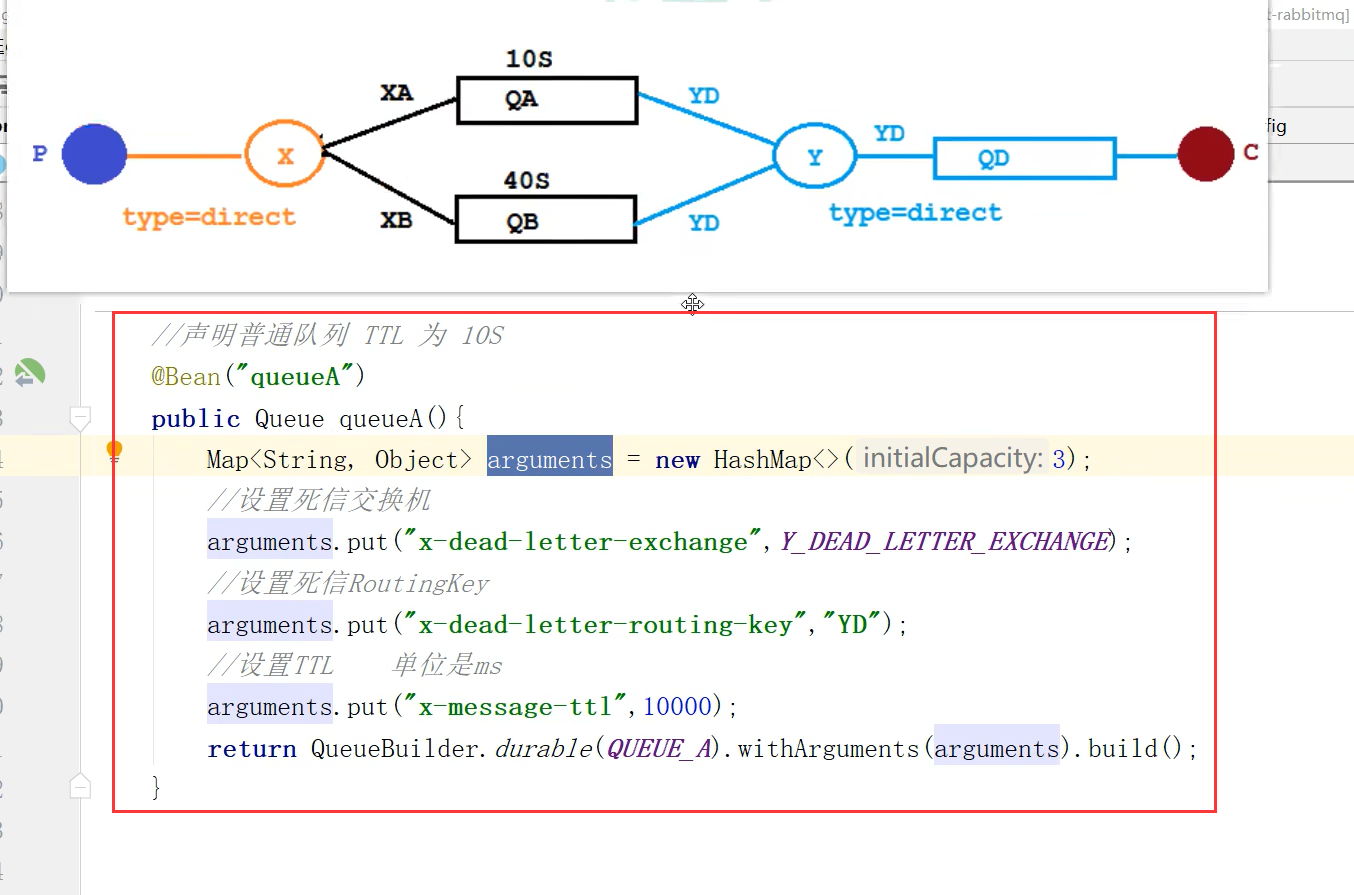Image resolution: width=1354 pixels, height=895 pixels.
Task: Click the orange X exchange circle
Action: point(285,155)
